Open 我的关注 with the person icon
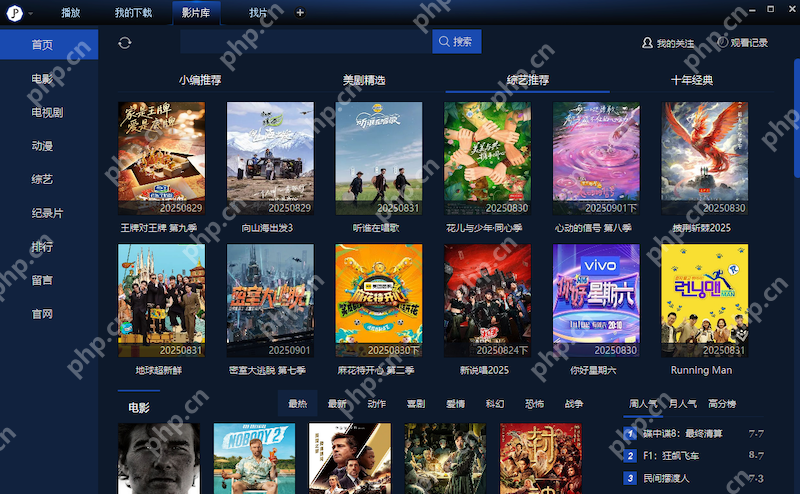The height and width of the screenshot is (494, 800). (x=668, y=43)
